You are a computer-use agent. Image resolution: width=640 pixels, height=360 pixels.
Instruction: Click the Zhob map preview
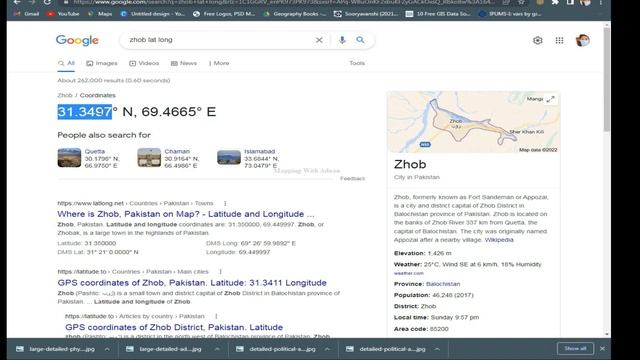point(473,122)
